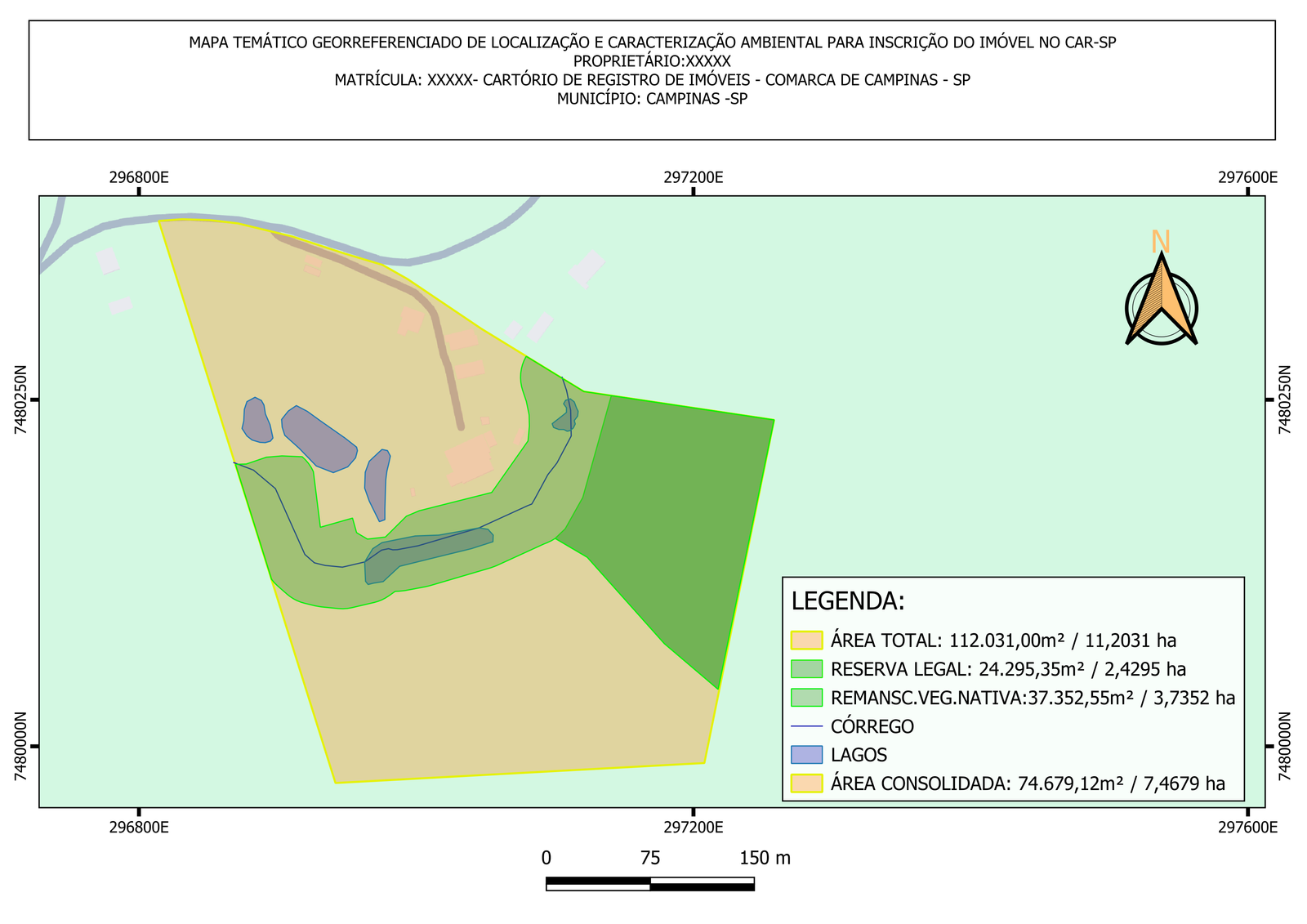Select the CÓRREGO legend label
Screen dimensions: 1307x924
pyautogui.click(x=872, y=726)
